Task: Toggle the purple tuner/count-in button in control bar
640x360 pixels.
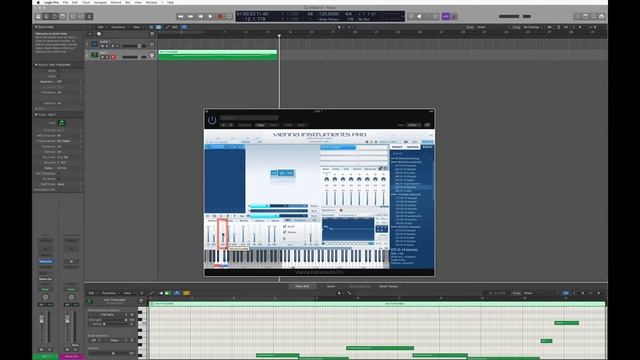Action: [x=446, y=16]
